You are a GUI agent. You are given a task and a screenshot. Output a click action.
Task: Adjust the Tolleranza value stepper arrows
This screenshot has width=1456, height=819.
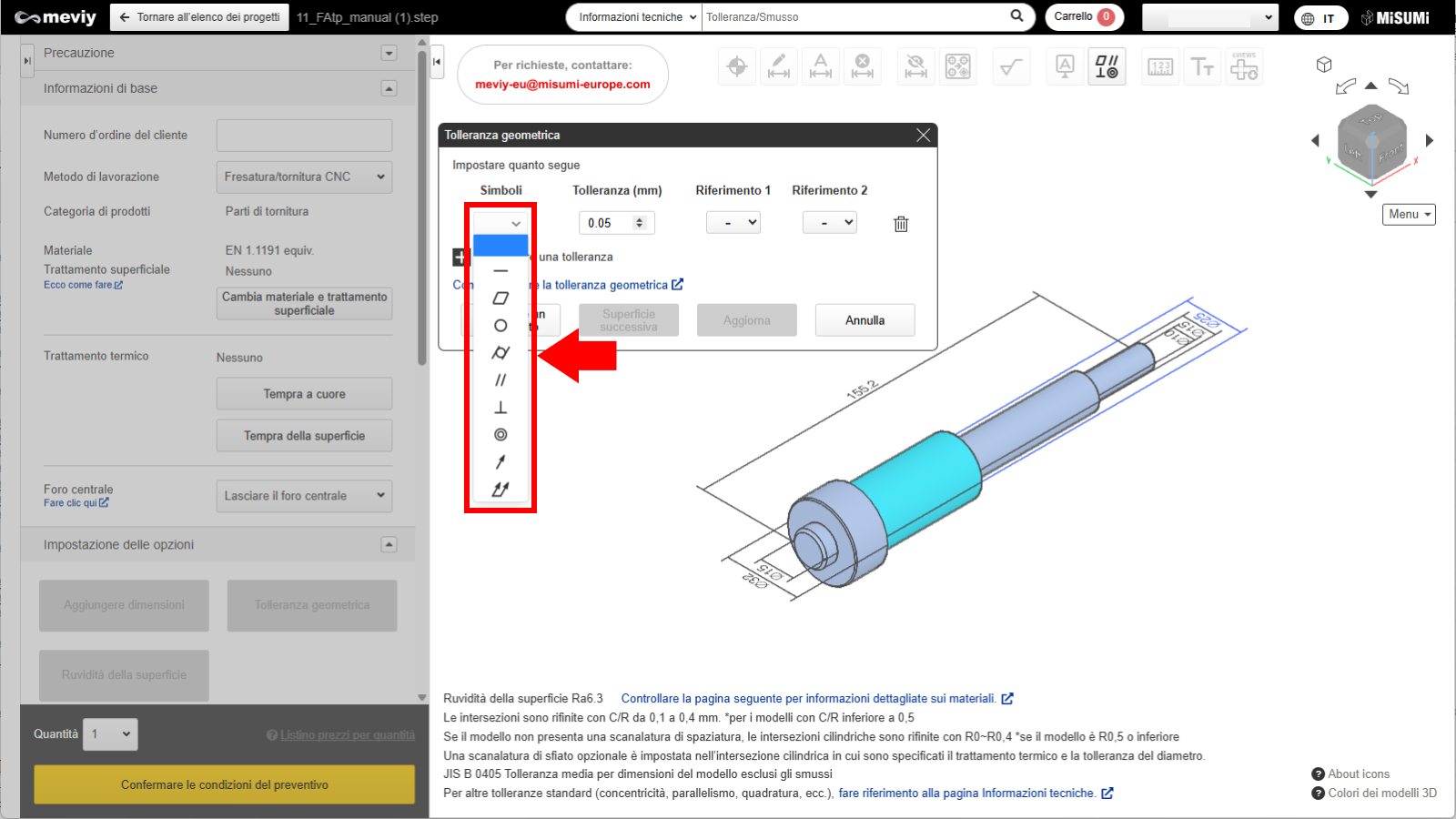click(x=640, y=223)
